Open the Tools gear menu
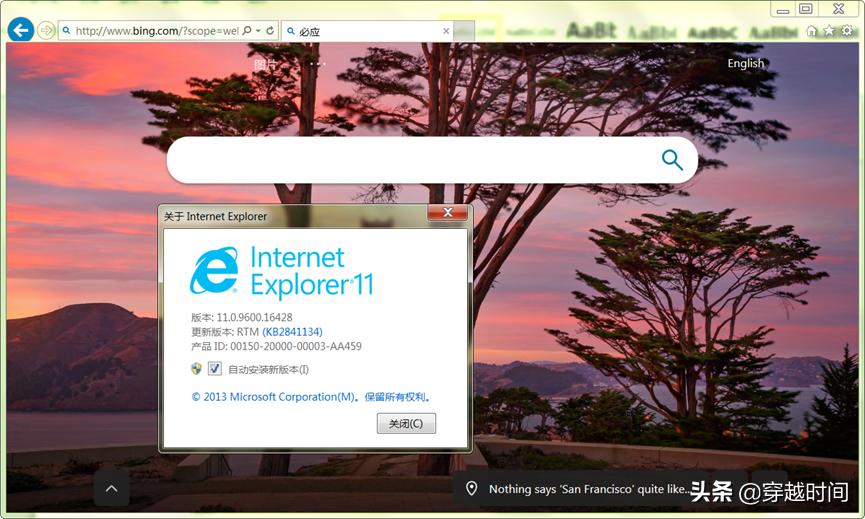The width and height of the screenshot is (865, 519). point(847,31)
